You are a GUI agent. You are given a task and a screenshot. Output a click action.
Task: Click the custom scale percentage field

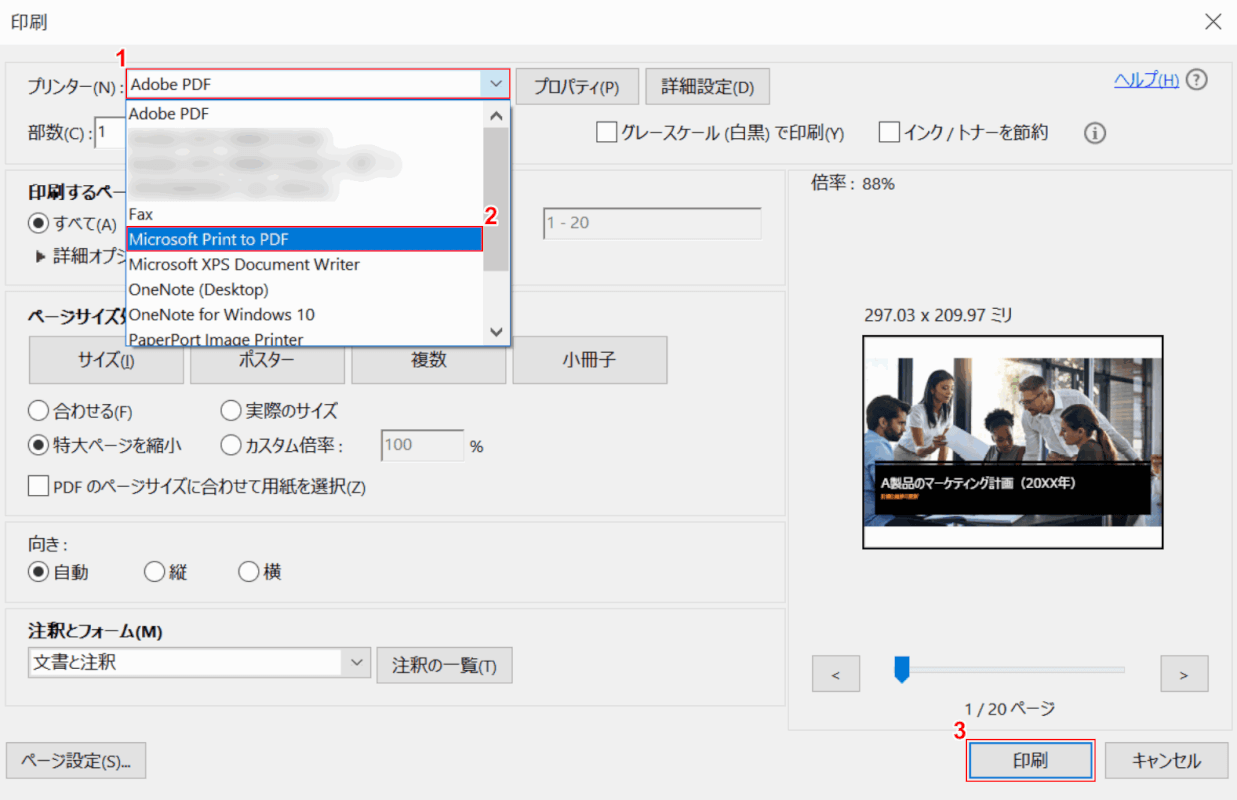point(421,445)
